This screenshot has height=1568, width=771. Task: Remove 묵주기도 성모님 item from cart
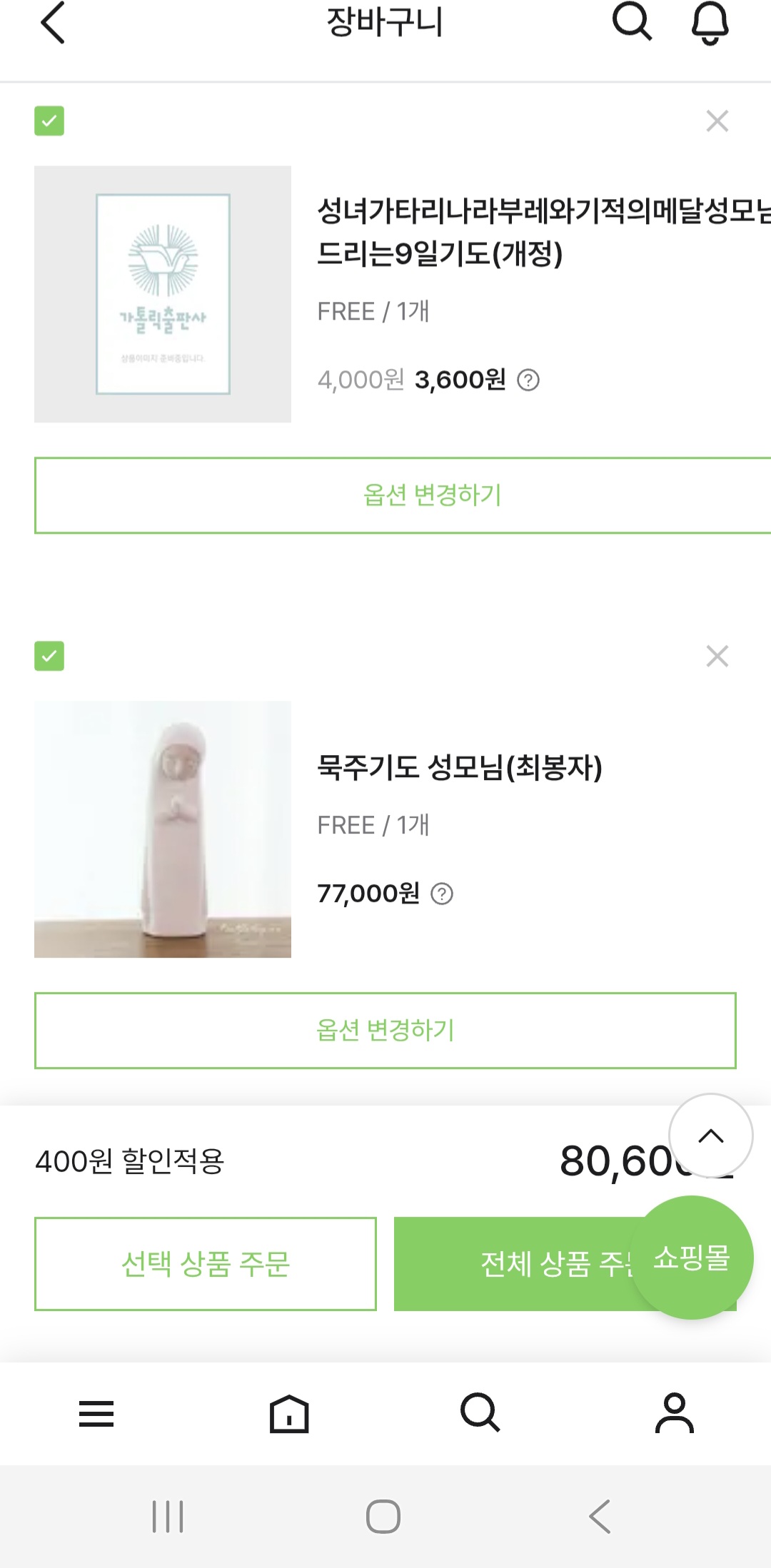pos(717,656)
